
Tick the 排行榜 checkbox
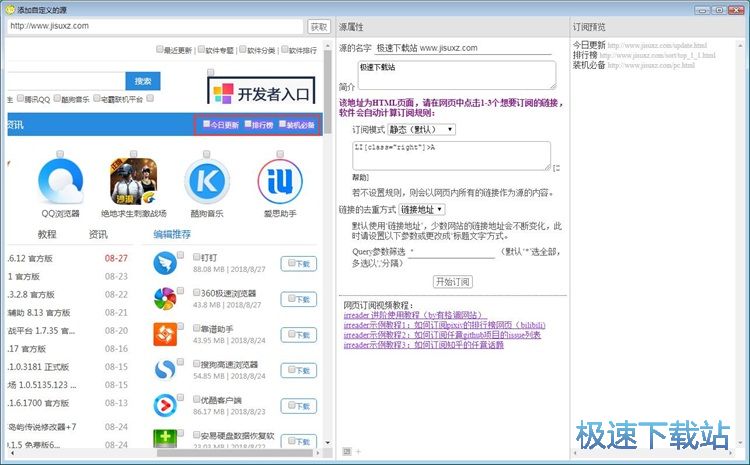(x=250, y=126)
